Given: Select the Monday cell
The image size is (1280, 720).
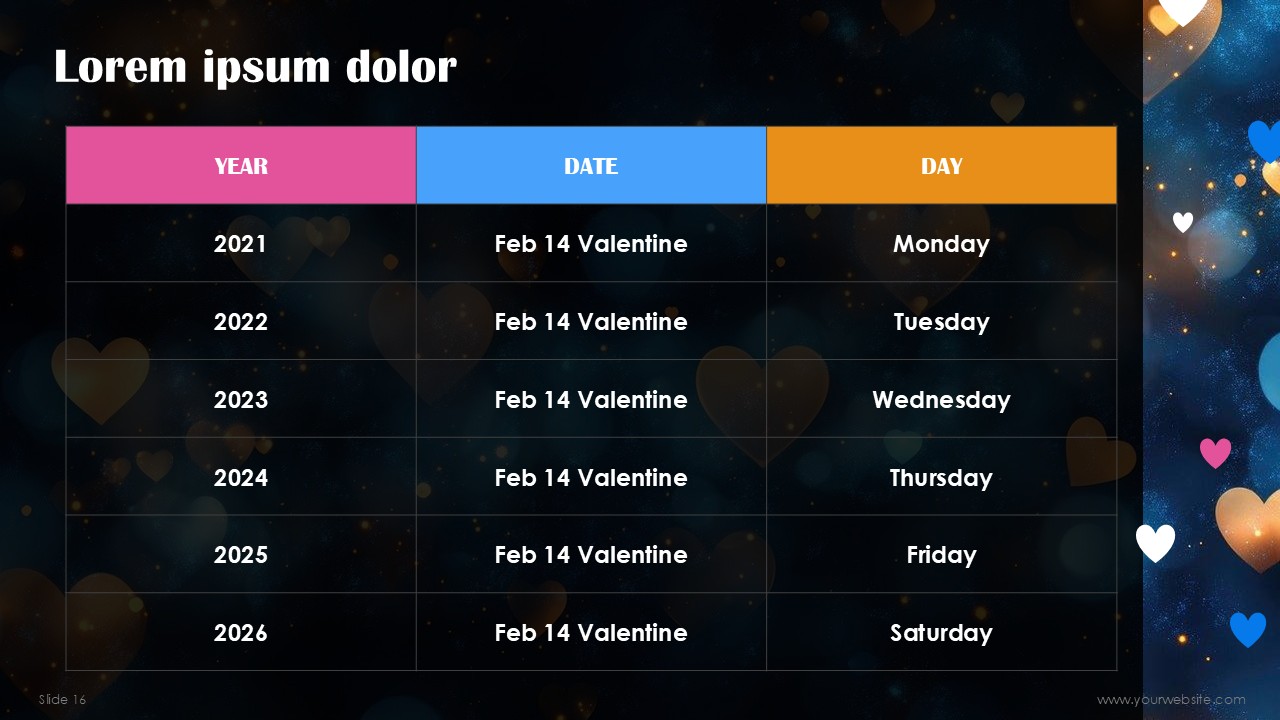Looking at the screenshot, I should (x=941, y=243).
